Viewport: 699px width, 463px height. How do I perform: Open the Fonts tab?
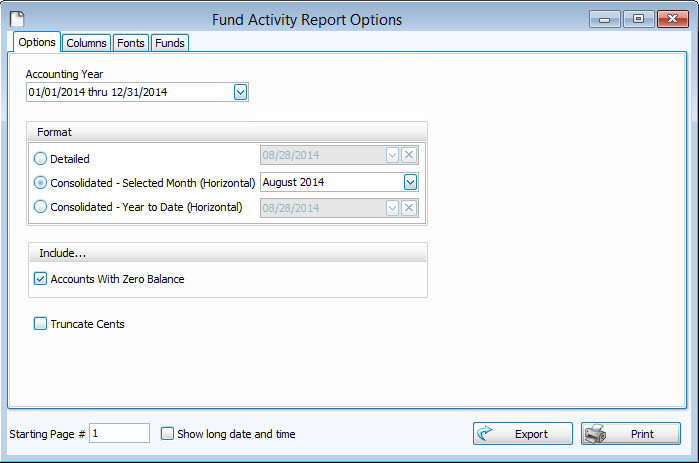tap(130, 43)
